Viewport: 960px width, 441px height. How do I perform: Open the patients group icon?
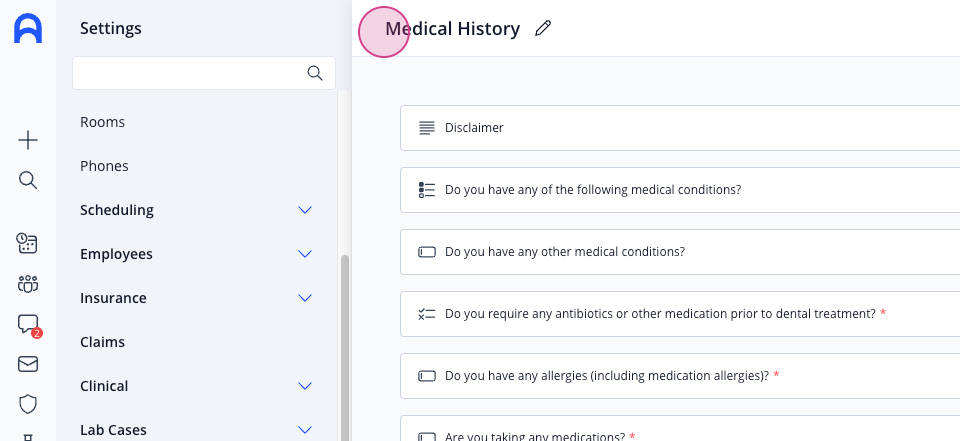click(x=28, y=283)
